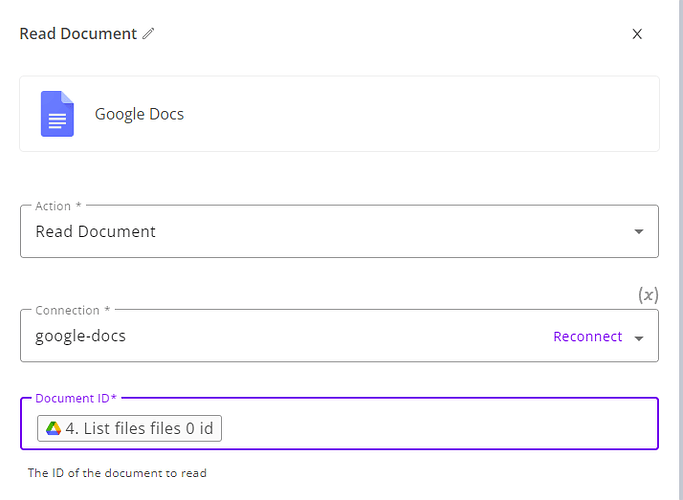Click the blue Google Docs file icon
This screenshot has height=500, width=683.
(57, 114)
